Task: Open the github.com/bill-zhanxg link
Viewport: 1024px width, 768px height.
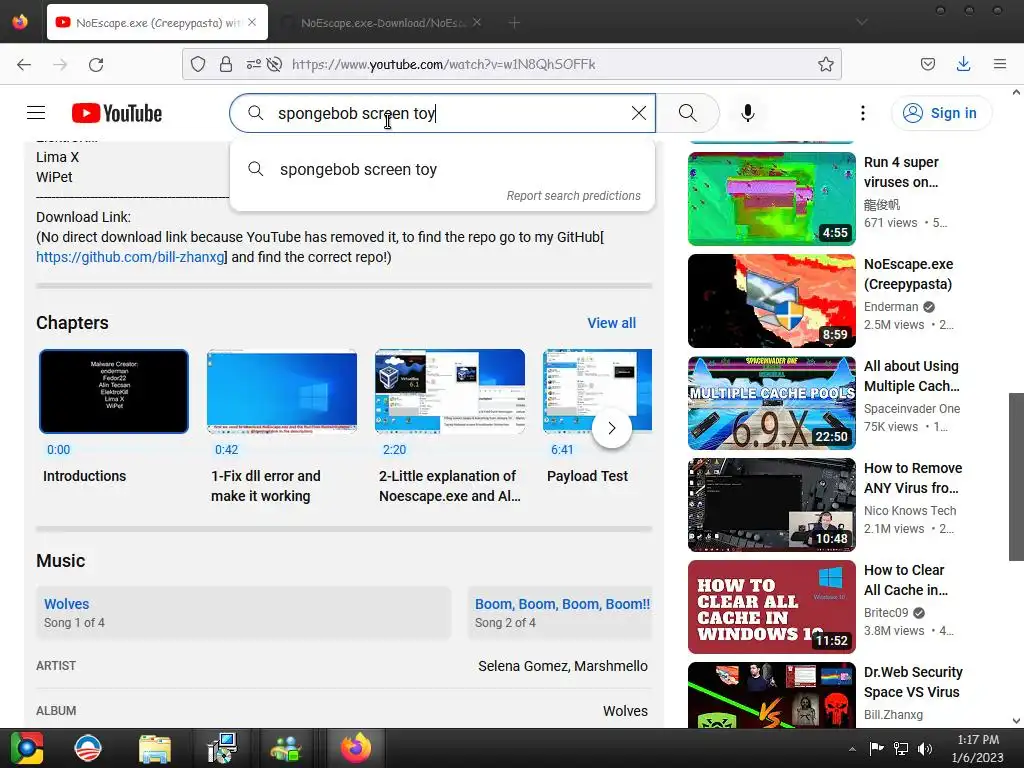Action: click(130, 257)
